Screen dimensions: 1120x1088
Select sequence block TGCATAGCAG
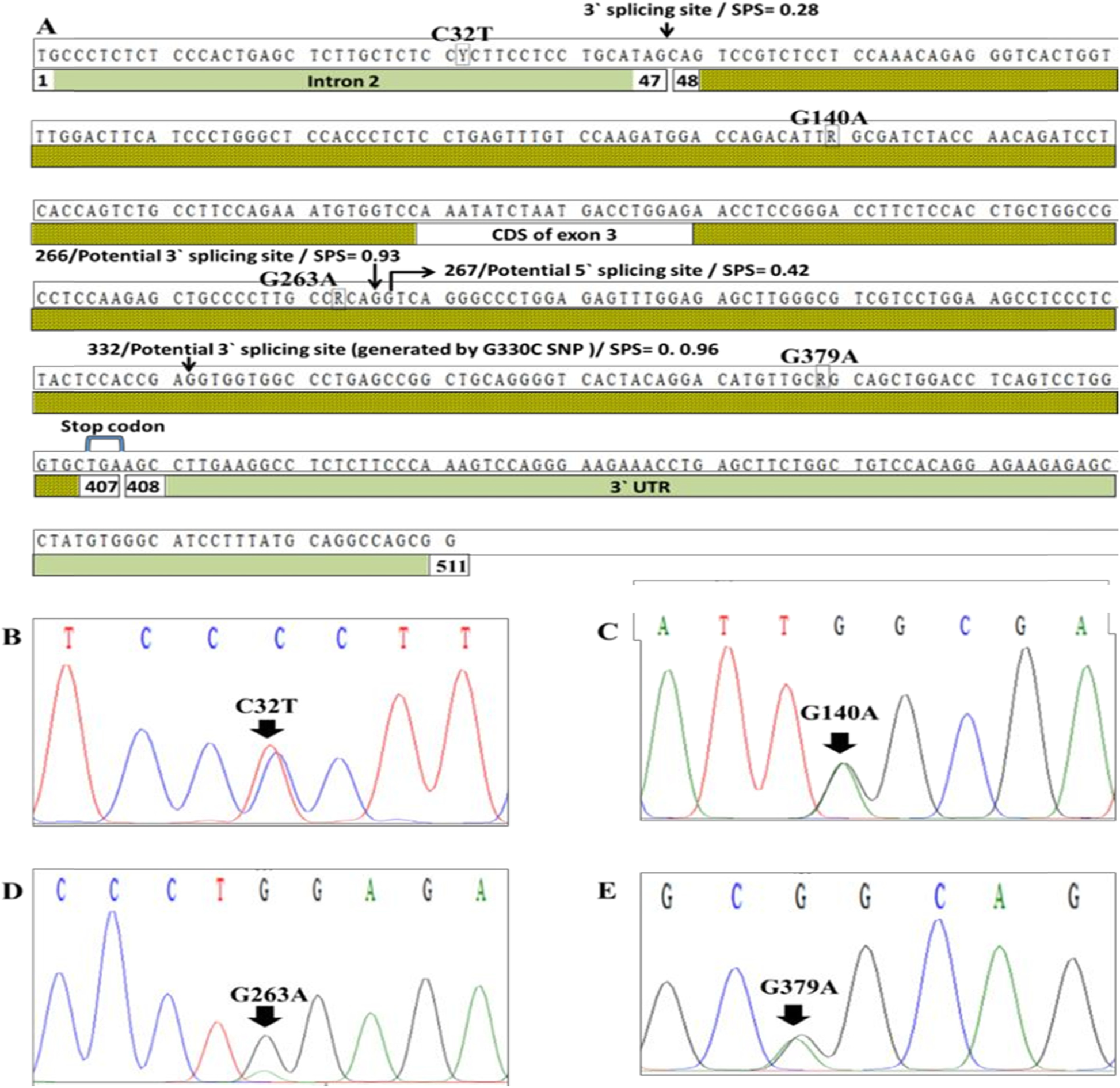click(x=643, y=55)
